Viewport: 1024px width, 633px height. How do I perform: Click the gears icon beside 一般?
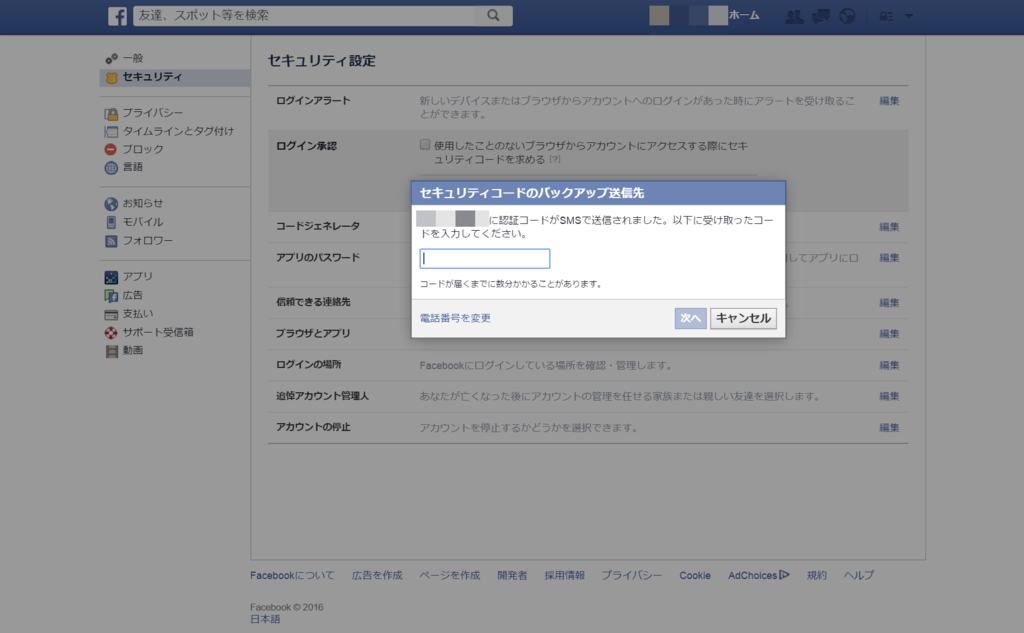pos(111,59)
